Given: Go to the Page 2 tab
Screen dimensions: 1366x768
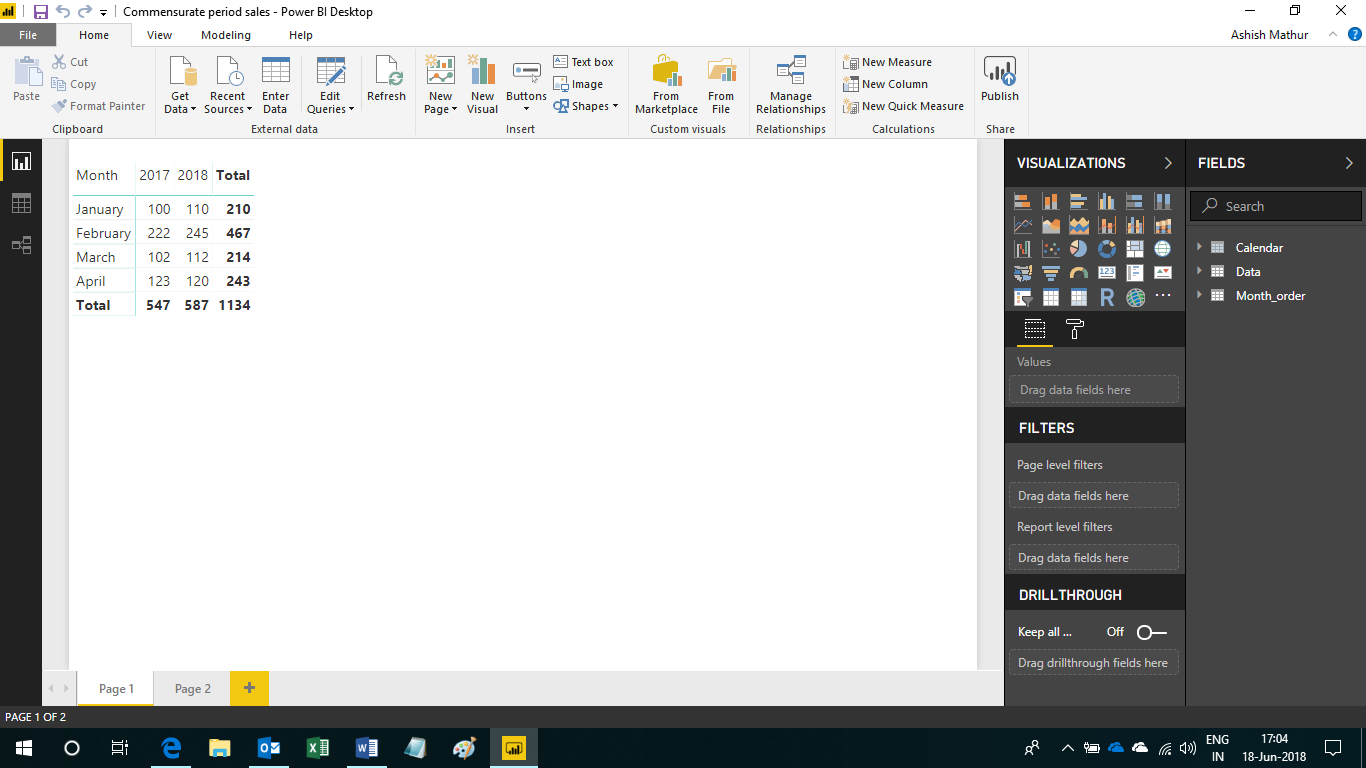Looking at the screenshot, I should [193, 688].
